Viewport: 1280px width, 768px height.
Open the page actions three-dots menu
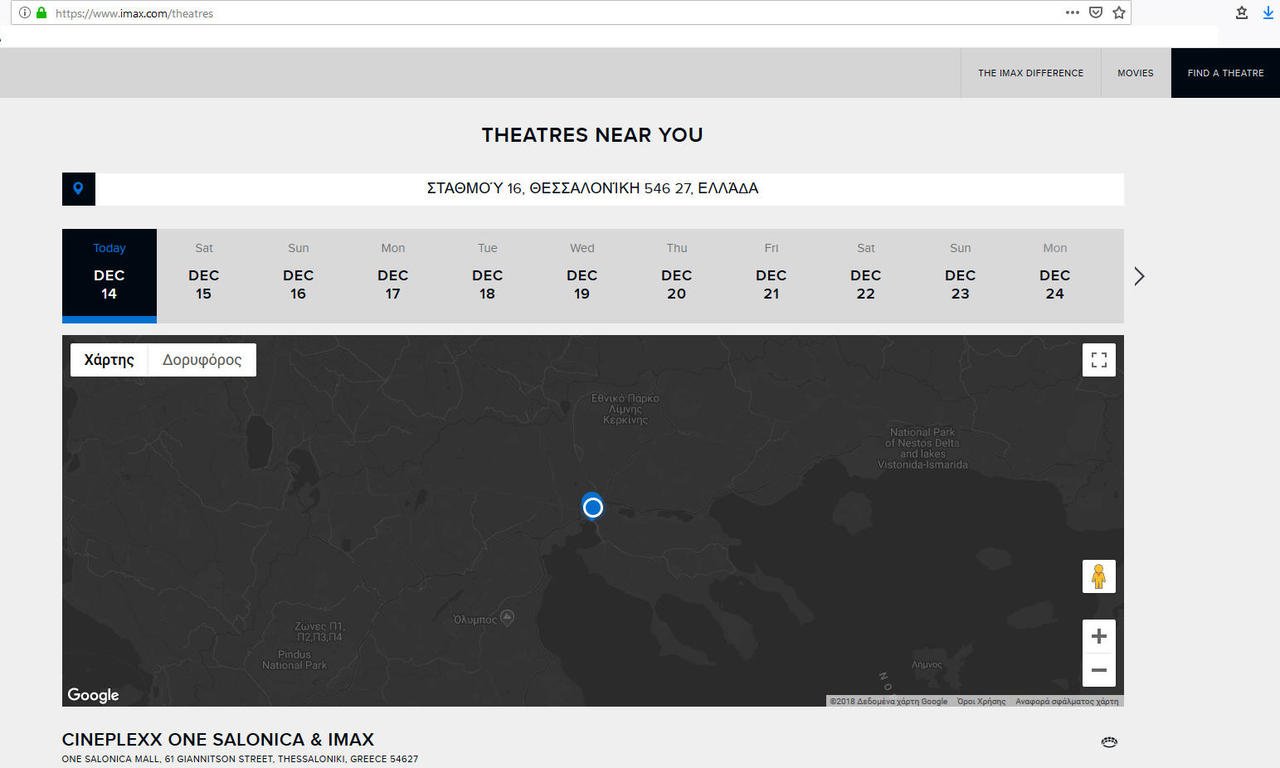1072,13
